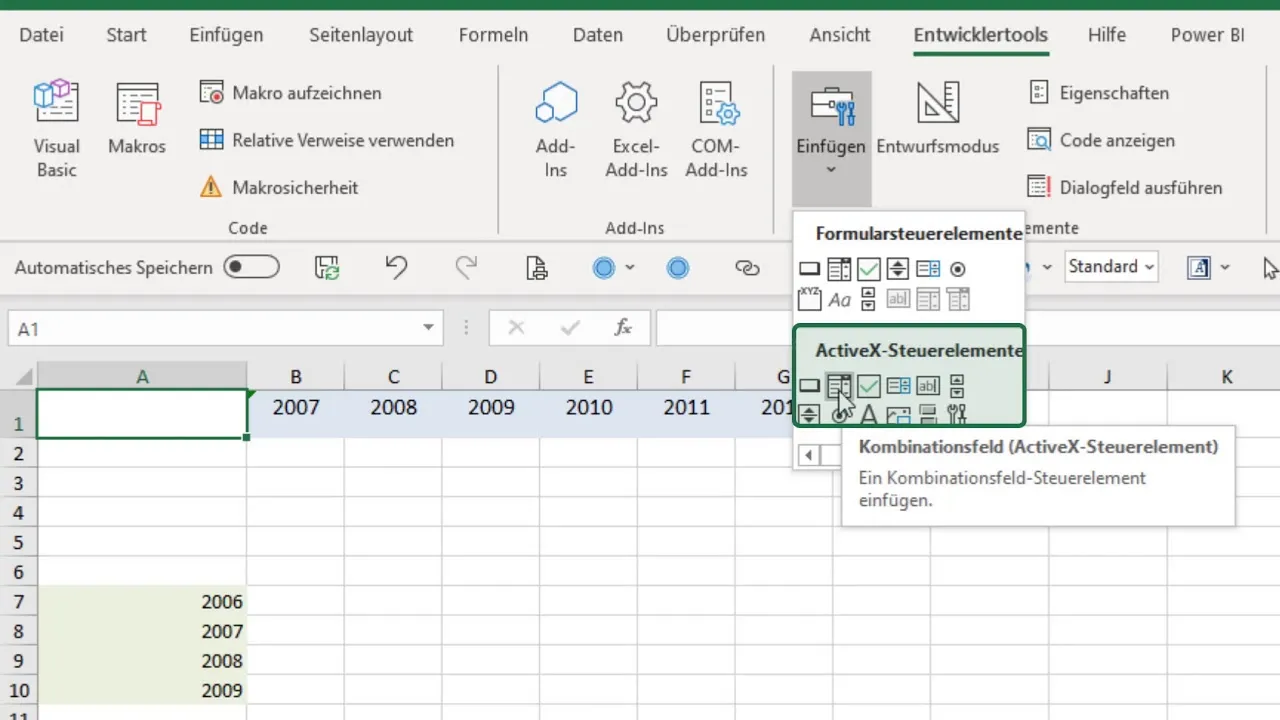Screen dimensions: 1280x720
Task: Switch to the Start tab
Action: tap(127, 35)
